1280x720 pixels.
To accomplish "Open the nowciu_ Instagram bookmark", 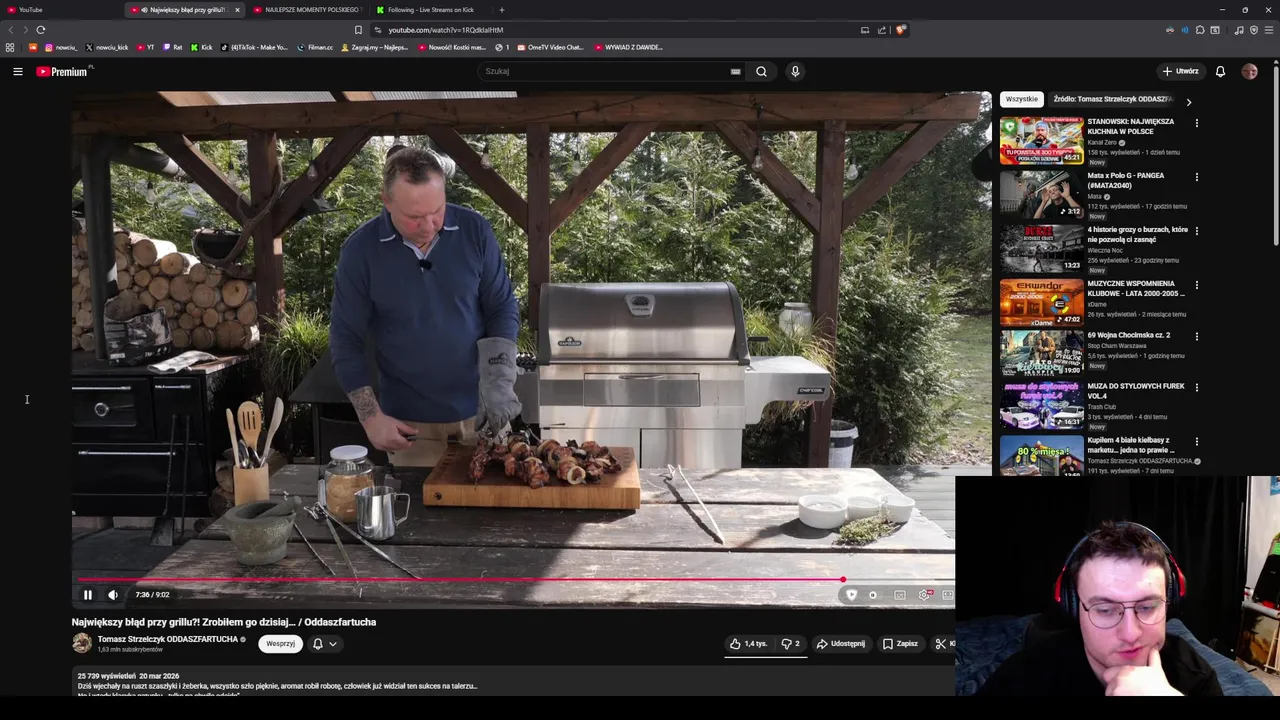I will click(61, 47).
